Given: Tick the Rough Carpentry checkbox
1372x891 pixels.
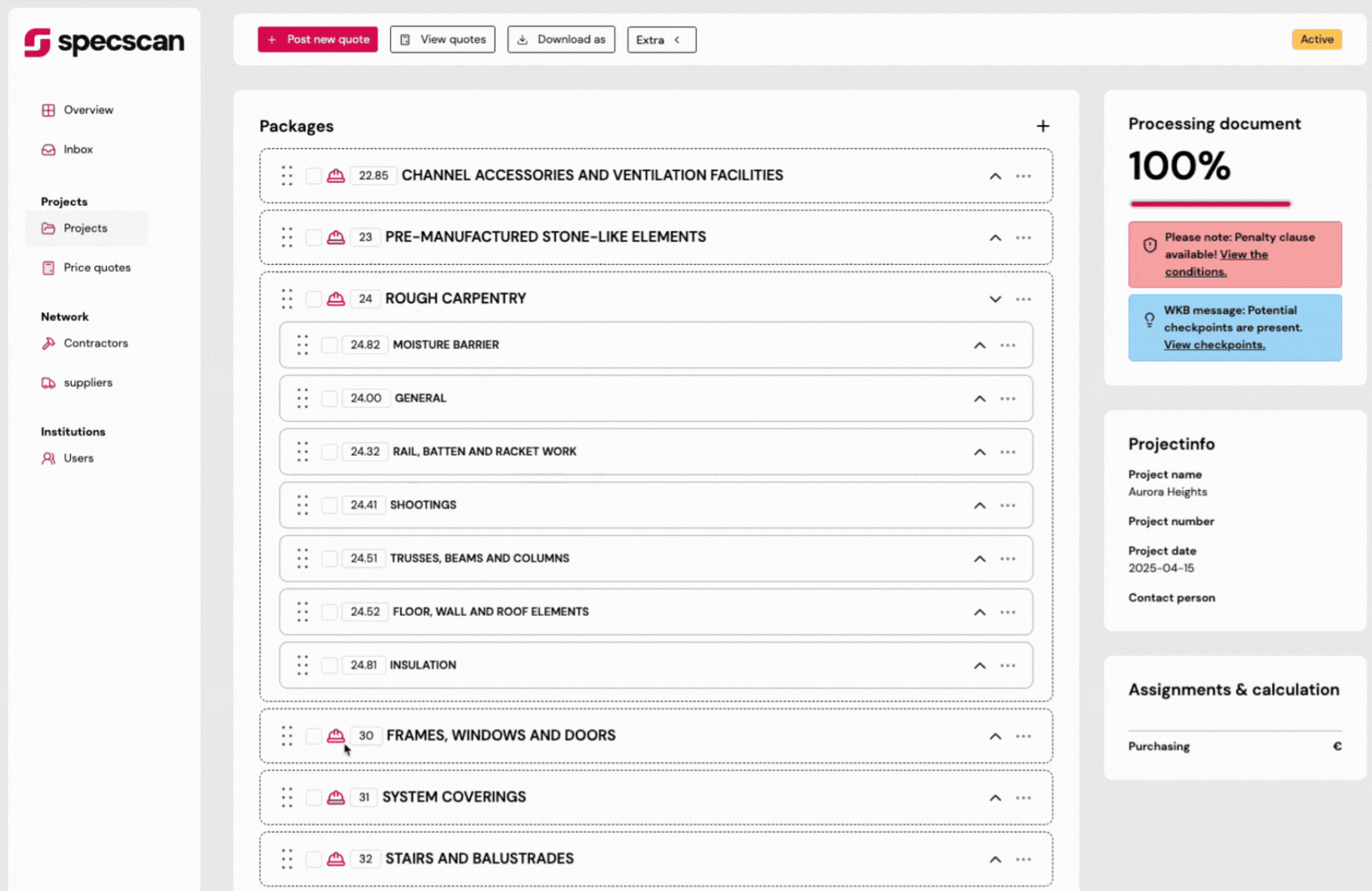Looking at the screenshot, I should [x=313, y=299].
